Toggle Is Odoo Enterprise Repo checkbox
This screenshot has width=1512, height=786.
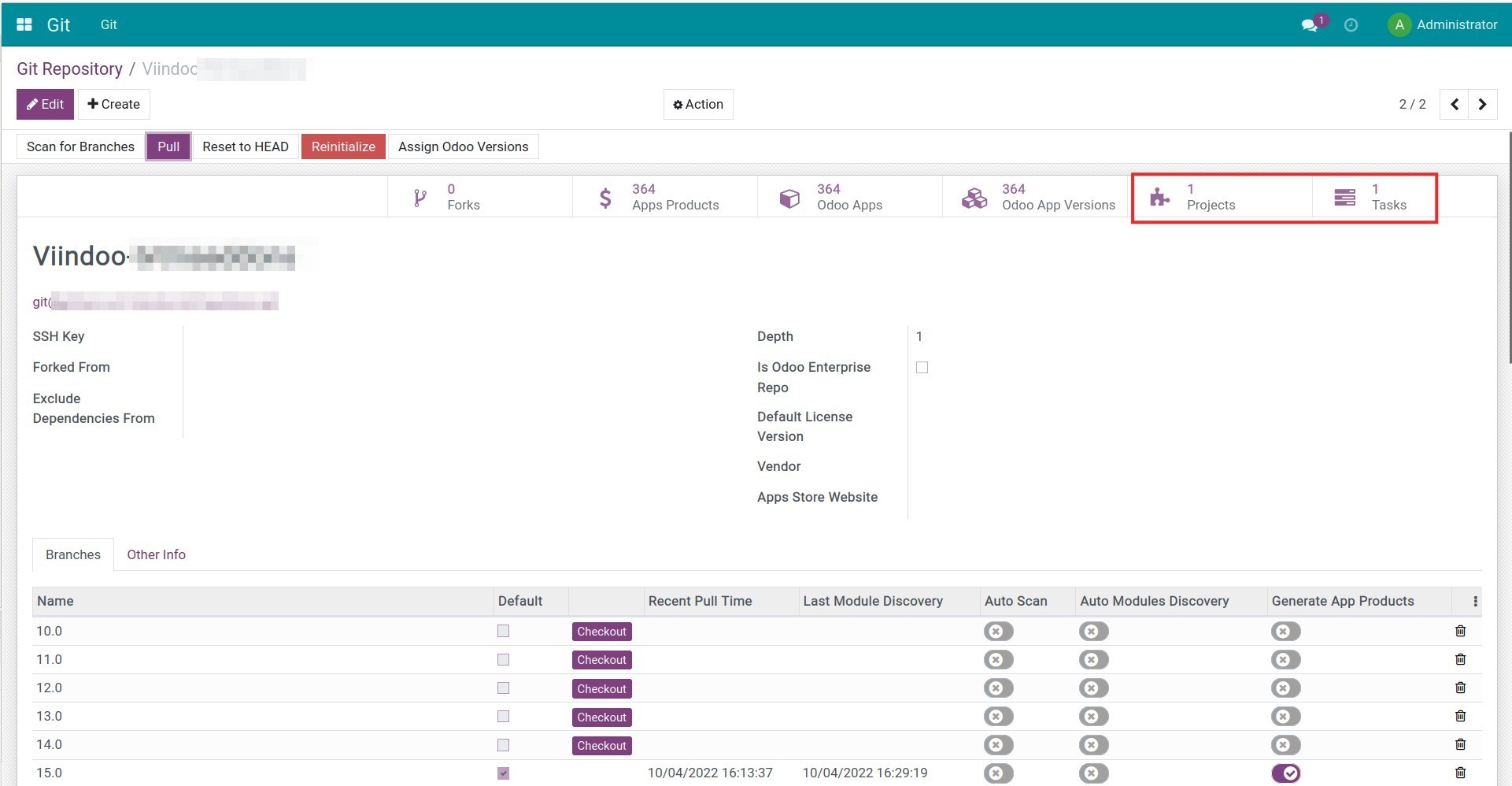tap(922, 368)
